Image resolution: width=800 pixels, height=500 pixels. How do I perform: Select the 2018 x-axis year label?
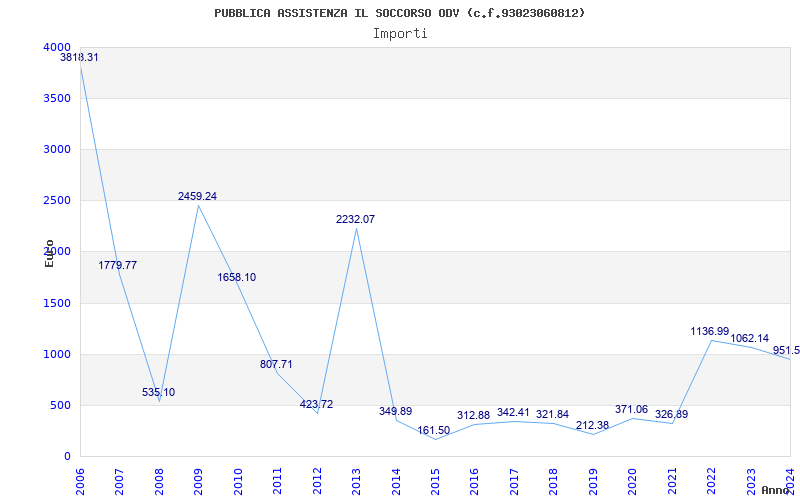tap(554, 481)
